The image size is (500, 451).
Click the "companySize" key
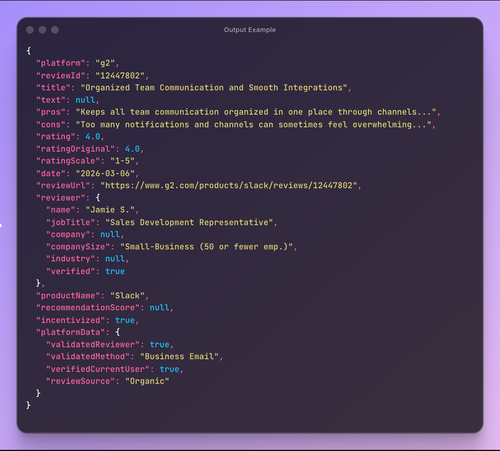[78, 247]
